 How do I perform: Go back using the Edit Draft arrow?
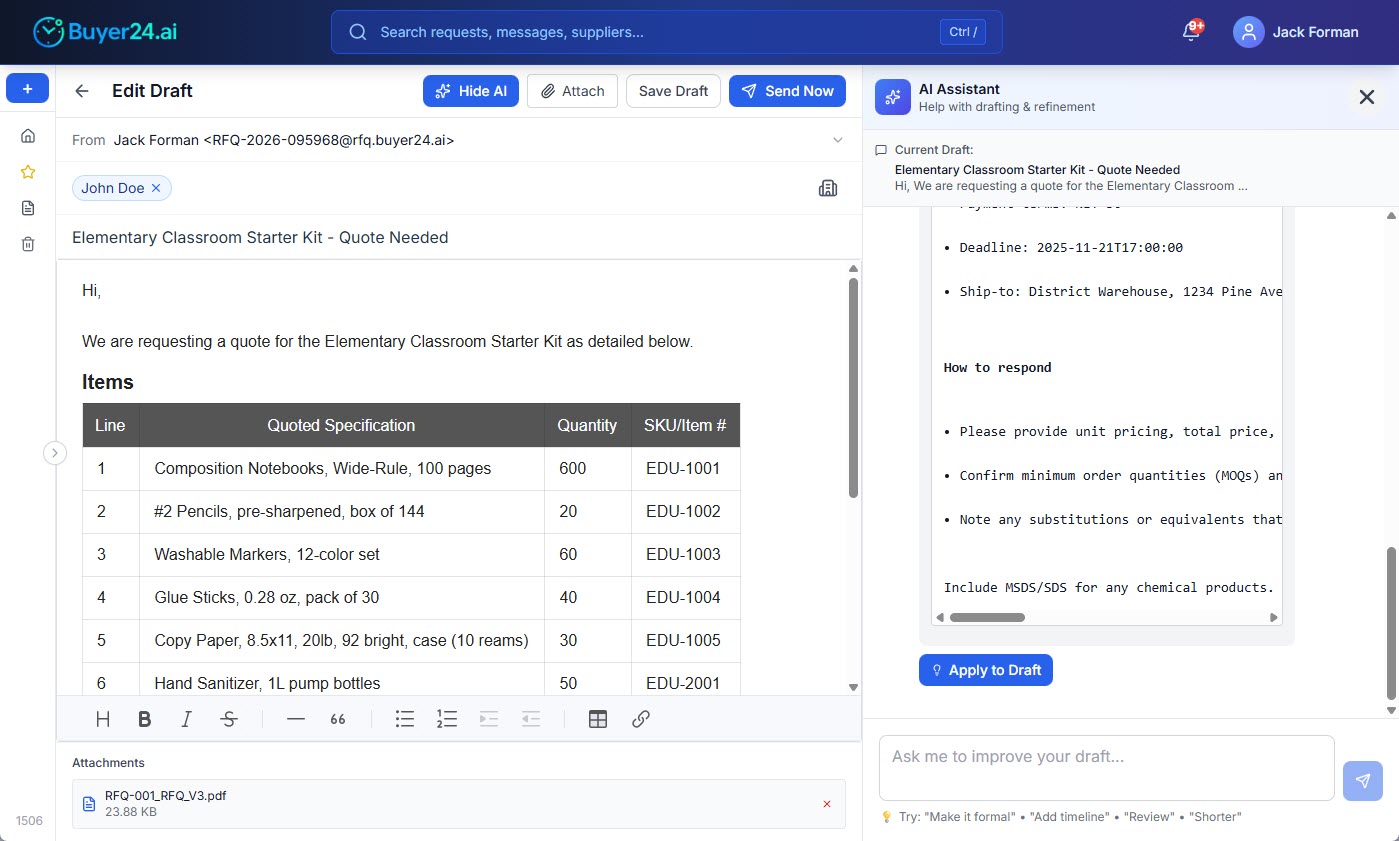point(82,90)
